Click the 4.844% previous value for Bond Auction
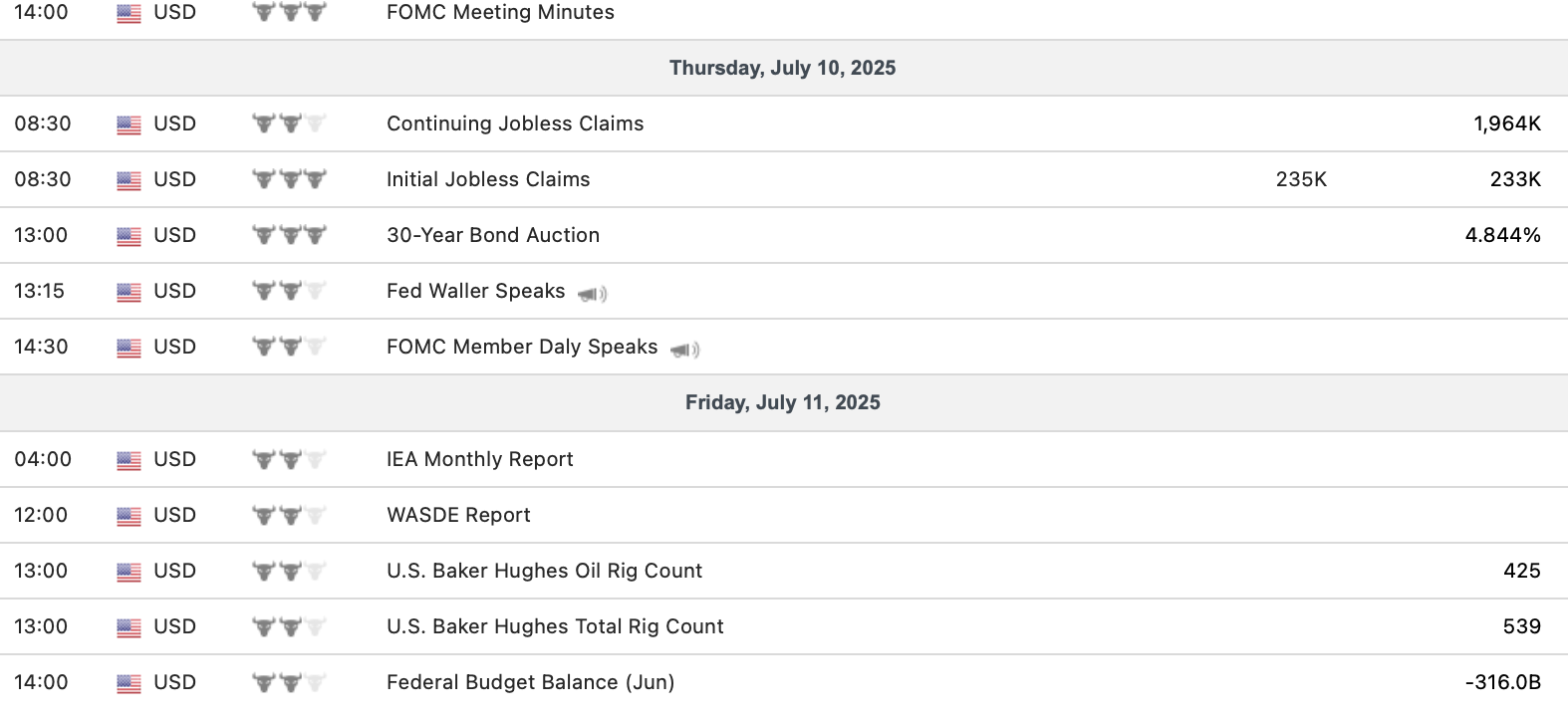 (1502, 236)
